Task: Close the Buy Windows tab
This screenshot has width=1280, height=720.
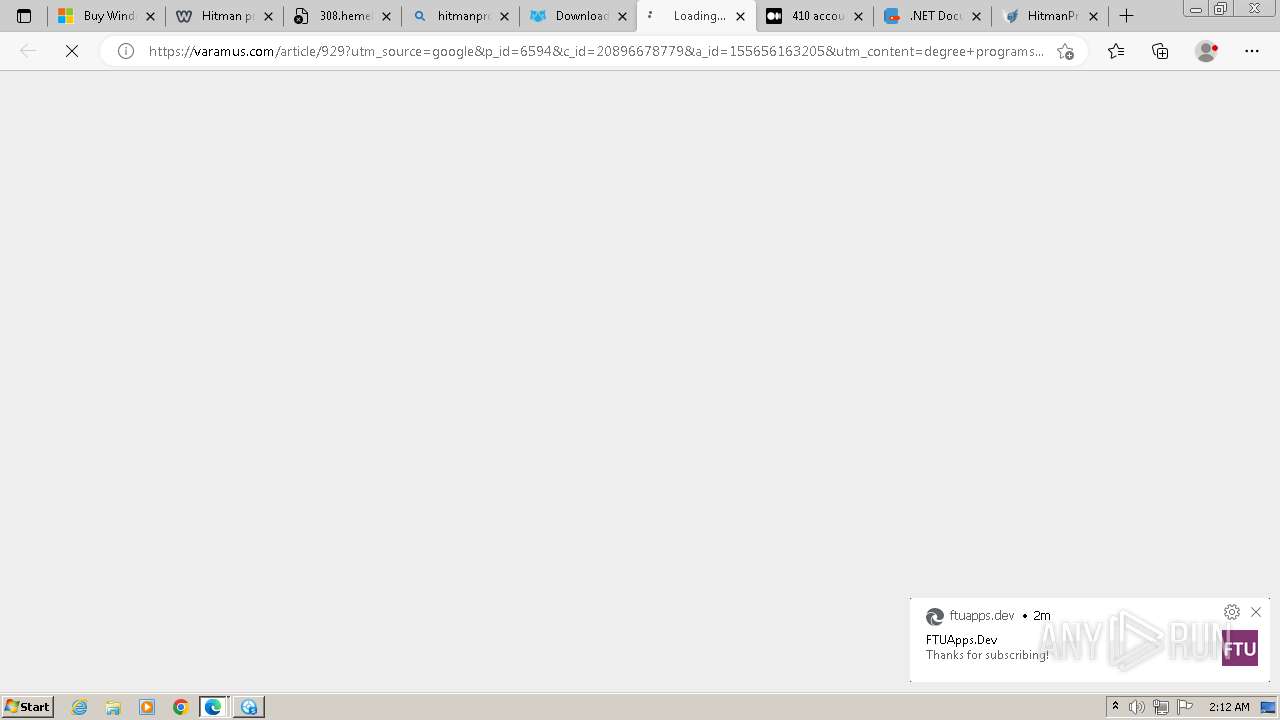Action: (x=150, y=17)
